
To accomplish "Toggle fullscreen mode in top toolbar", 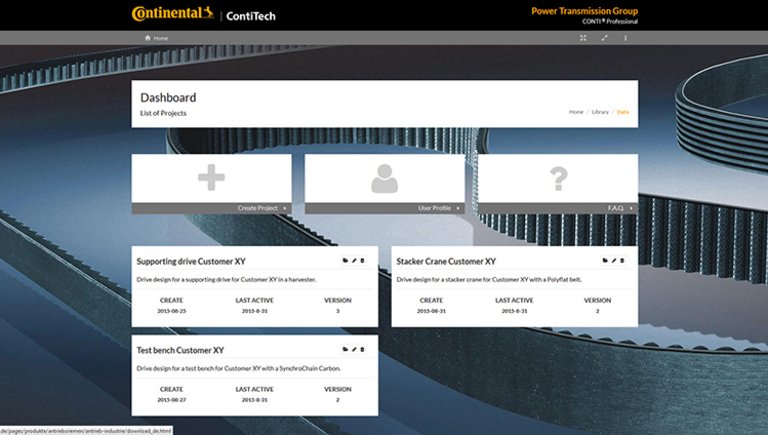I will coord(583,38).
